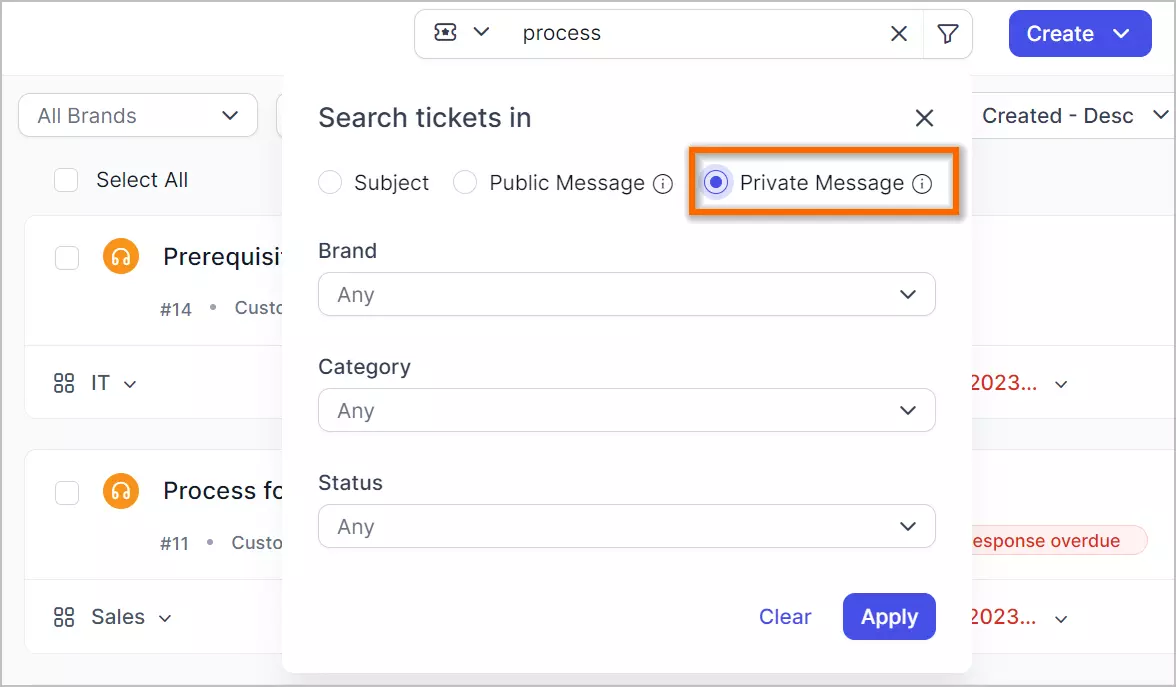
Task: Click headset icon of ticket #11
Action: point(121,491)
